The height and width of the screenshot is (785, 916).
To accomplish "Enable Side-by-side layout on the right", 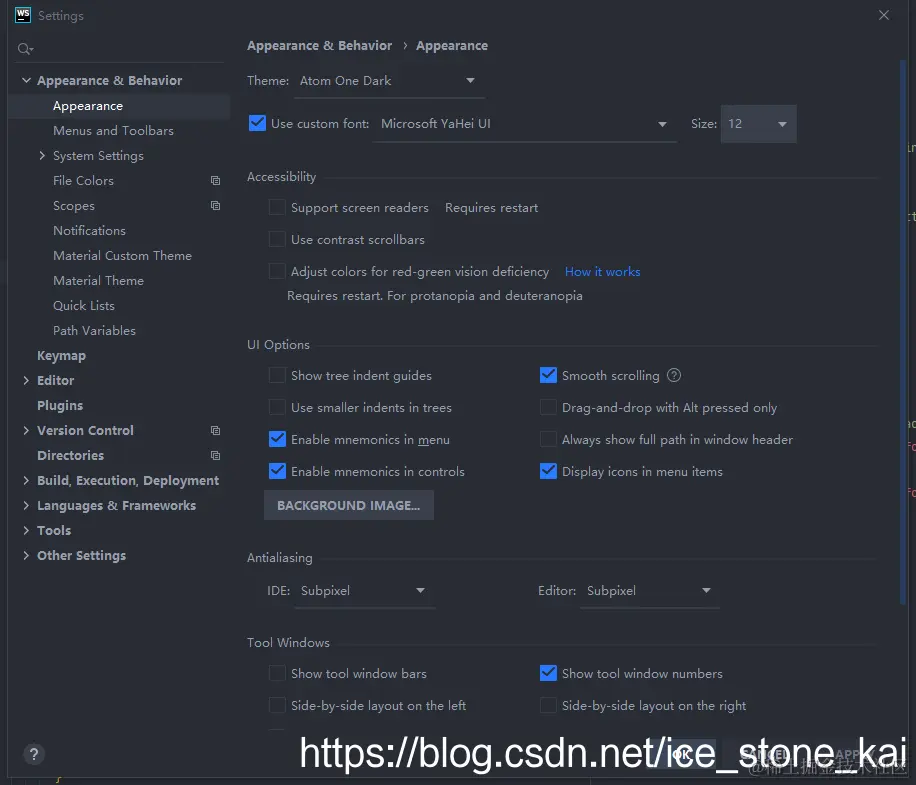I will [548, 706].
